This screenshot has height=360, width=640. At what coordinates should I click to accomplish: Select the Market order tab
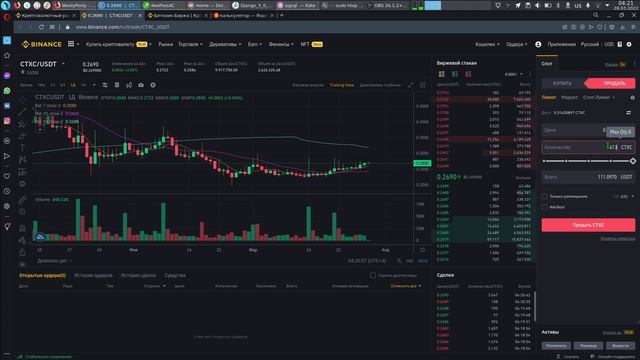(569, 98)
